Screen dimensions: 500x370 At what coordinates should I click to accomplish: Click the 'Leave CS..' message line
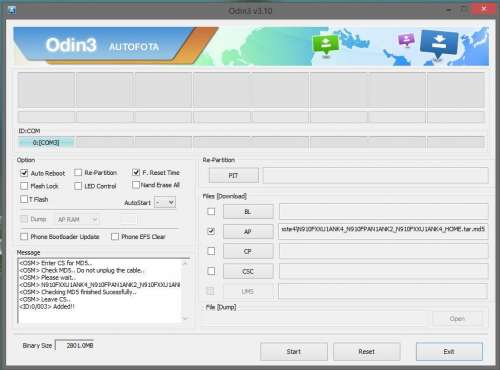45,299
